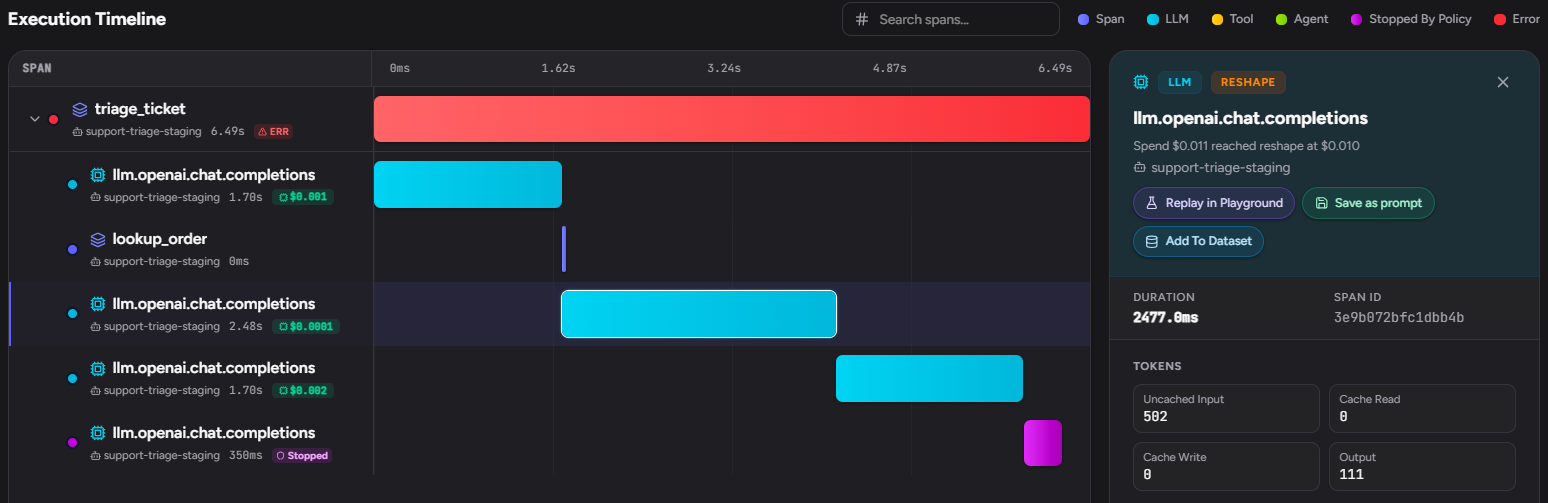The height and width of the screenshot is (503, 1548).
Task: Click the $0.001 cost badge
Action: (302, 197)
